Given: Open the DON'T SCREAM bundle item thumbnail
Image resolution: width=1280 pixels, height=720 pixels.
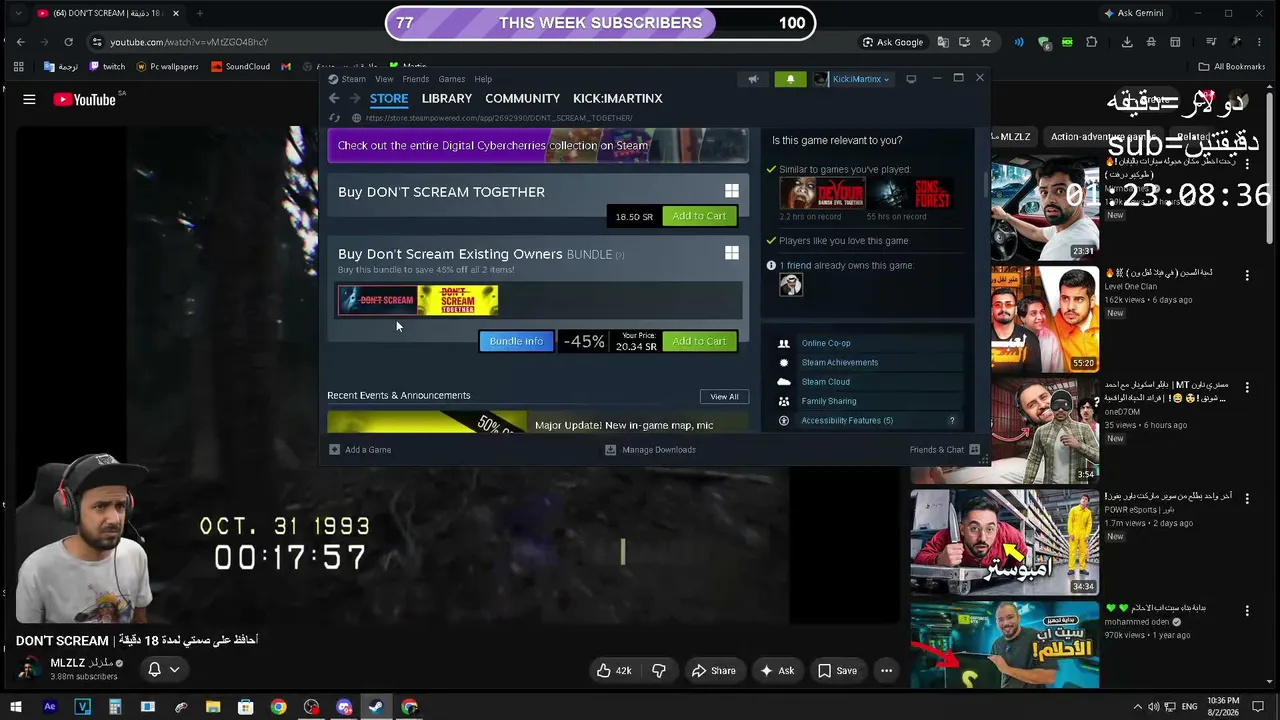Looking at the screenshot, I should tap(378, 300).
